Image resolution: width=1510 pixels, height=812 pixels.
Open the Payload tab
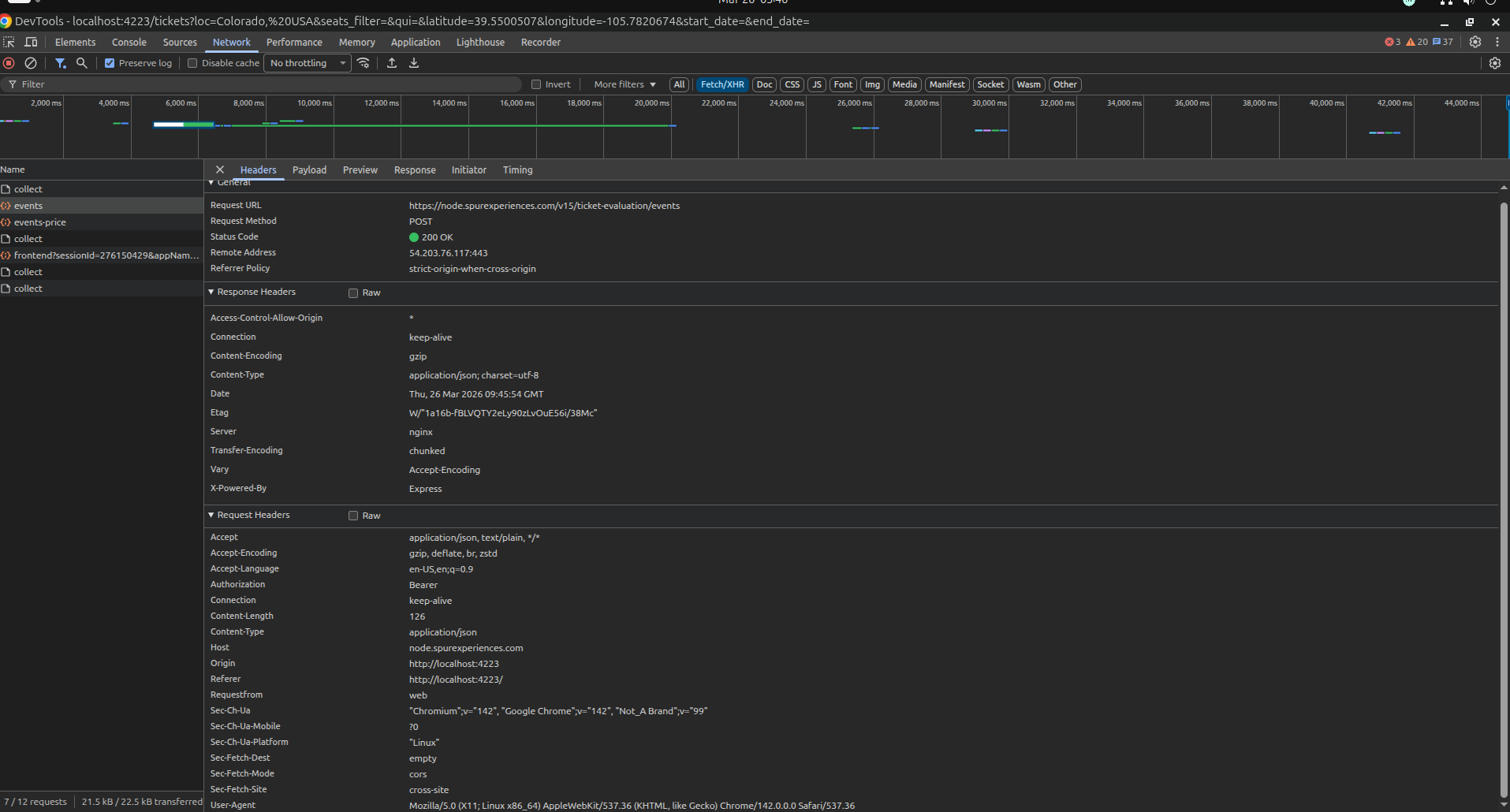click(309, 170)
